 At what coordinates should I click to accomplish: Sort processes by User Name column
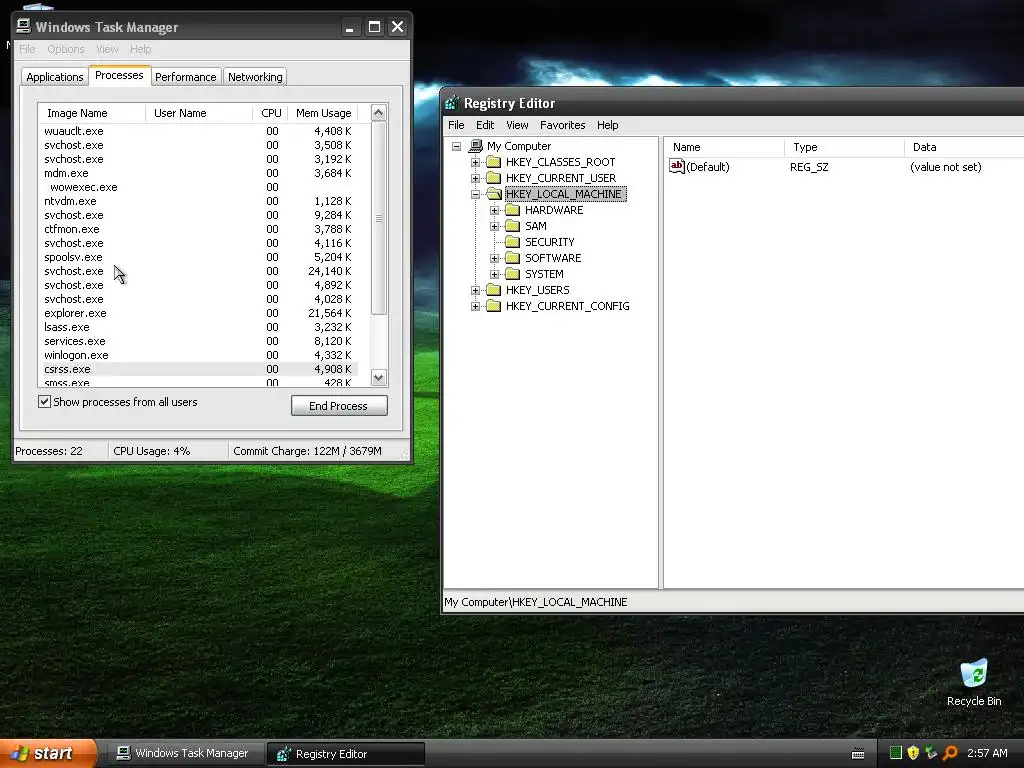tap(199, 113)
